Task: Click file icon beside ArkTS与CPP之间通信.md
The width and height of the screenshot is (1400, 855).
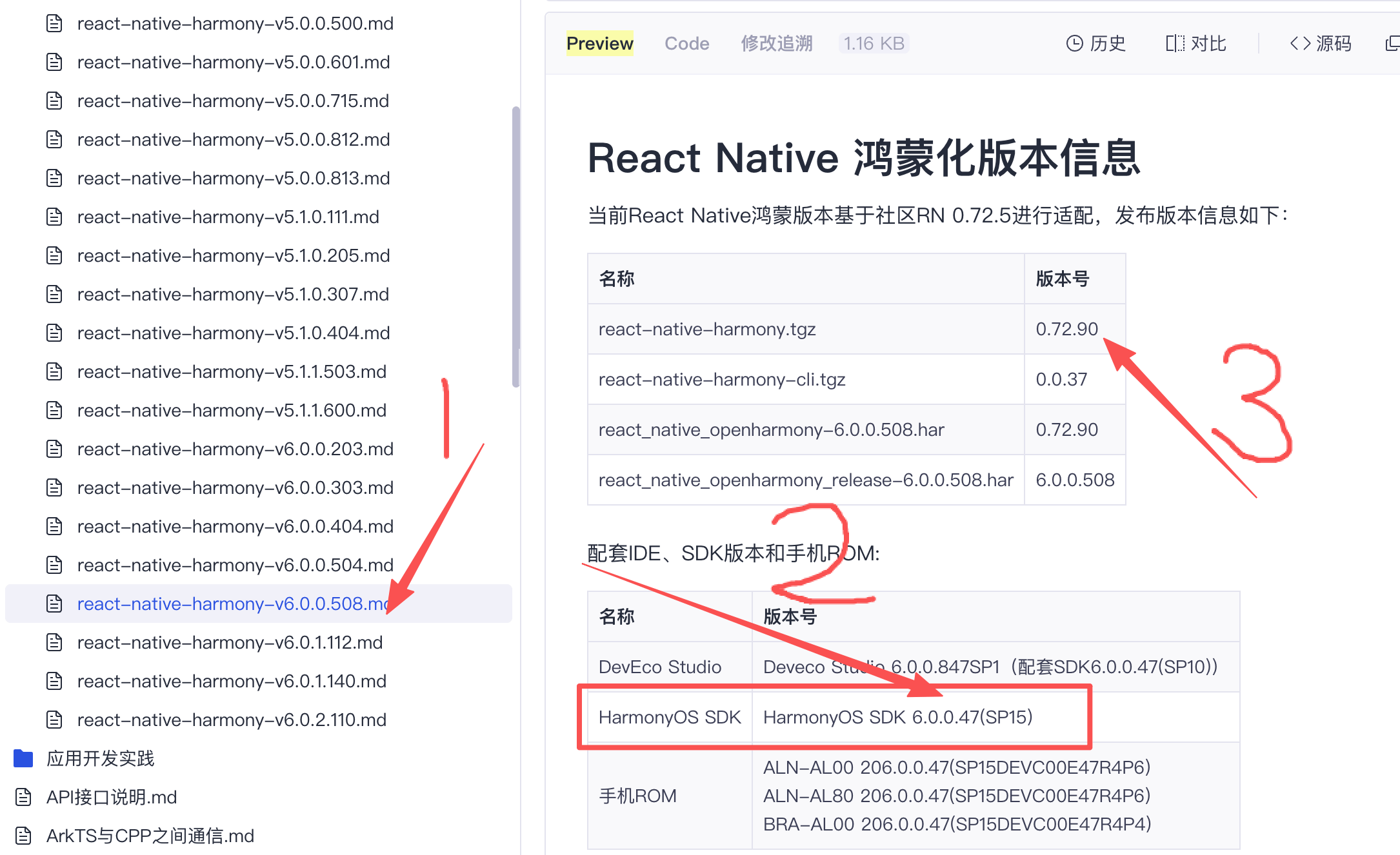Action: [23, 836]
